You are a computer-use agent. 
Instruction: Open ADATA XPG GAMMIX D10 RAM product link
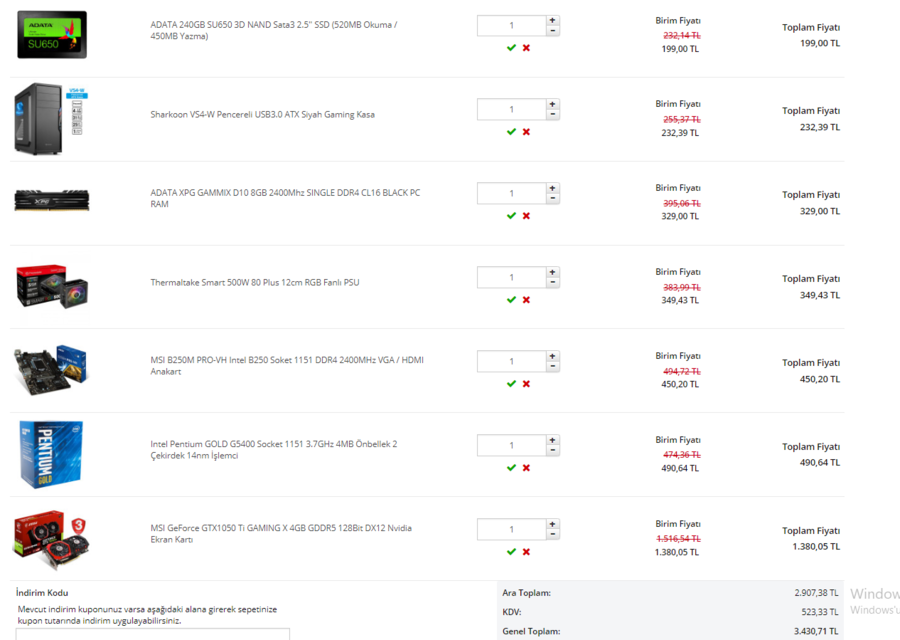(285, 198)
